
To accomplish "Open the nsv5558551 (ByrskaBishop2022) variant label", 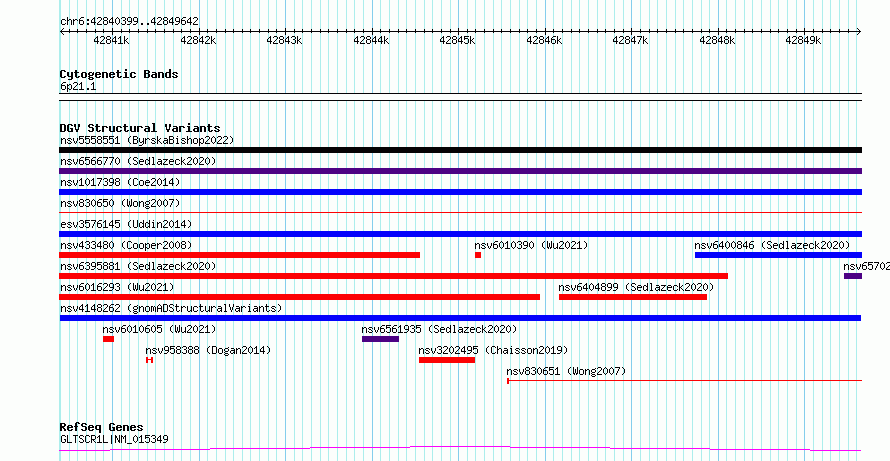I will click(147, 140).
